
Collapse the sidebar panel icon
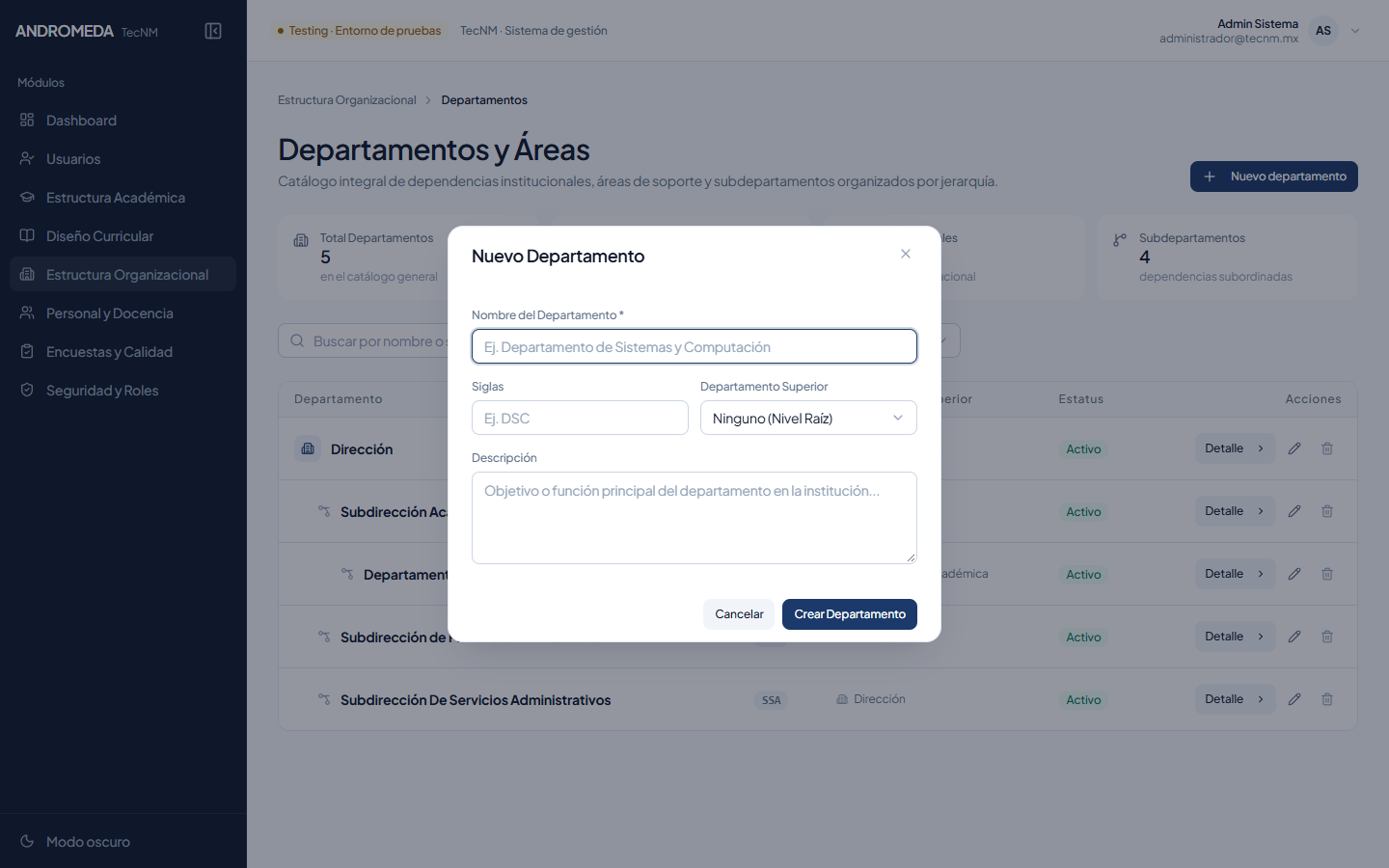point(213,31)
